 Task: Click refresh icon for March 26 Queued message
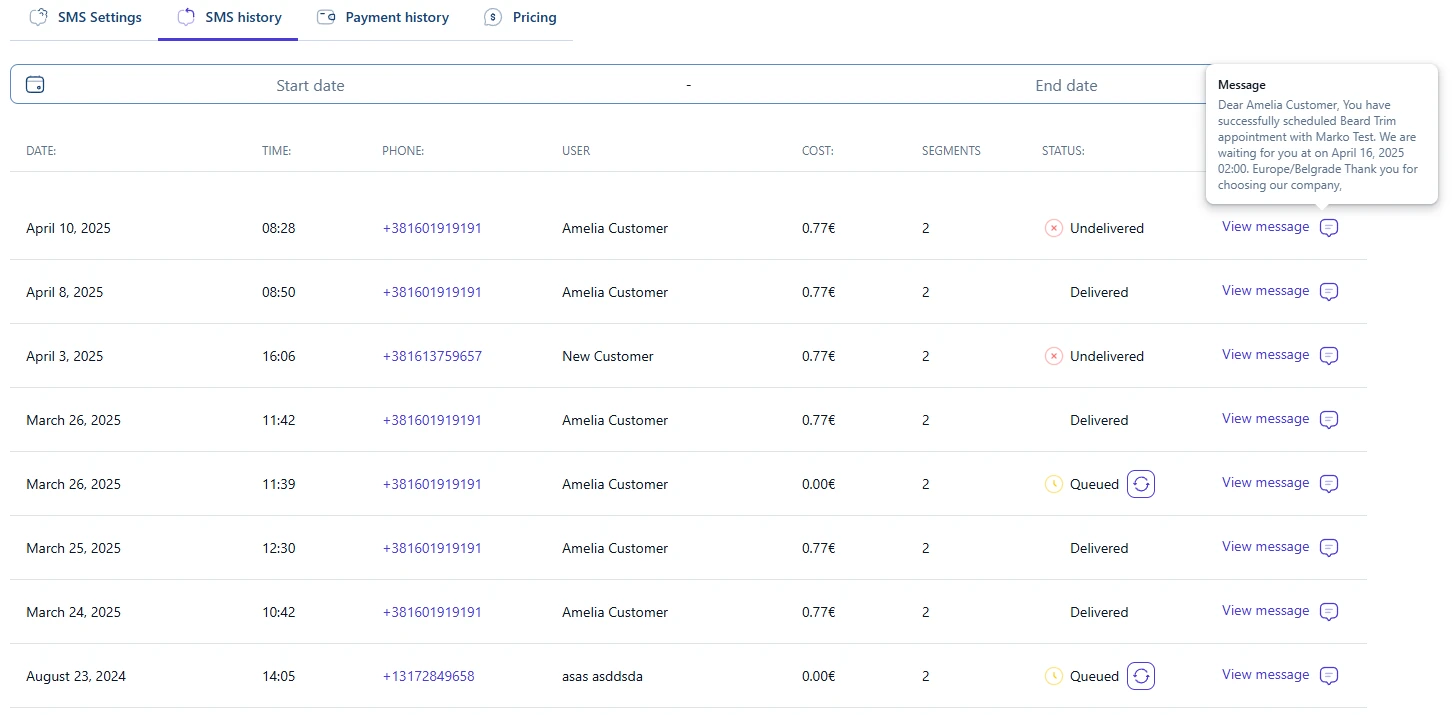pyautogui.click(x=1141, y=484)
